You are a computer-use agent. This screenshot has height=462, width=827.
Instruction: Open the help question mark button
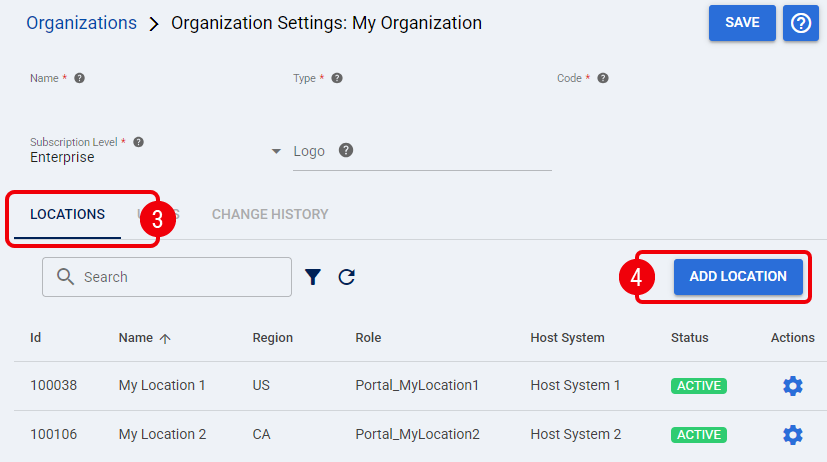click(x=800, y=23)
